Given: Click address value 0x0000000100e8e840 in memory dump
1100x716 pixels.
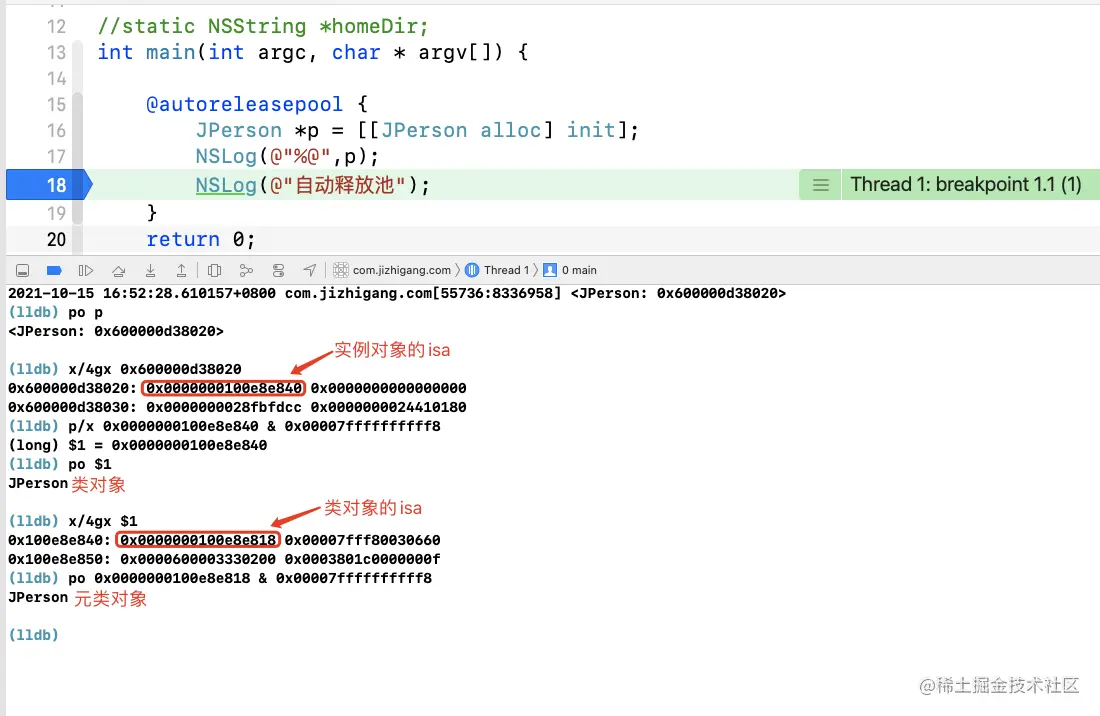Looking at the screenshot, I should 224,388.
